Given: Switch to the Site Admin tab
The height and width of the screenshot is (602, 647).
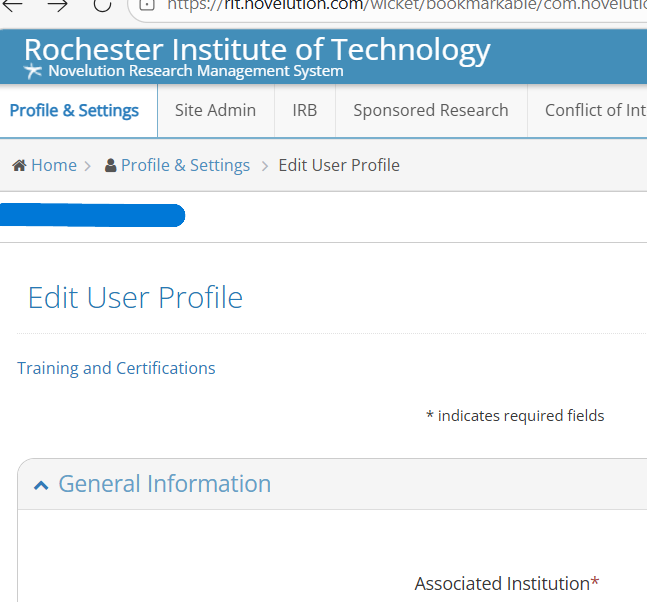Looking at the screenshot, I should [x=215, y=111].
